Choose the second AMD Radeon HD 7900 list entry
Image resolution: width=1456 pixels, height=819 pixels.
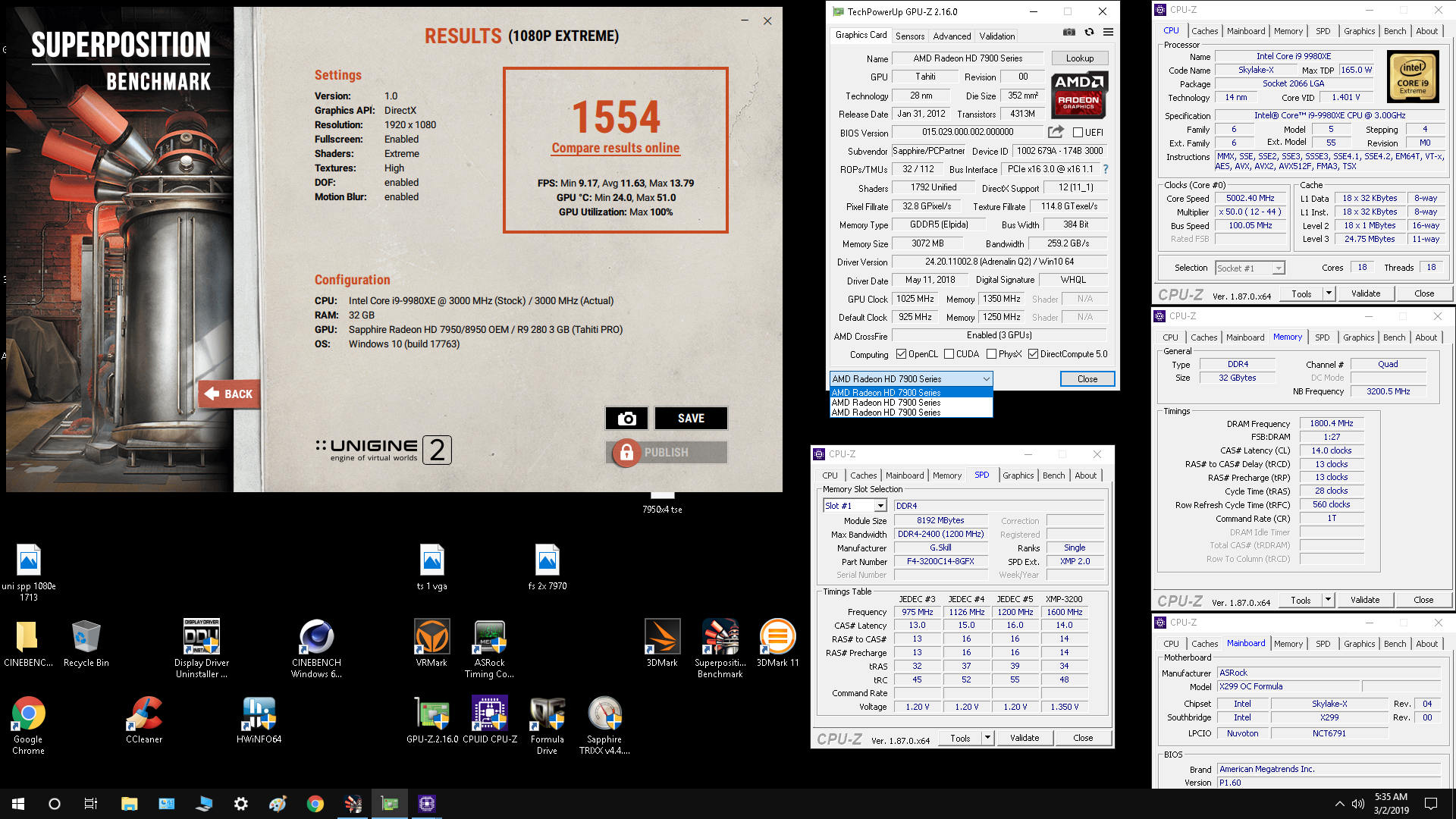911,403
